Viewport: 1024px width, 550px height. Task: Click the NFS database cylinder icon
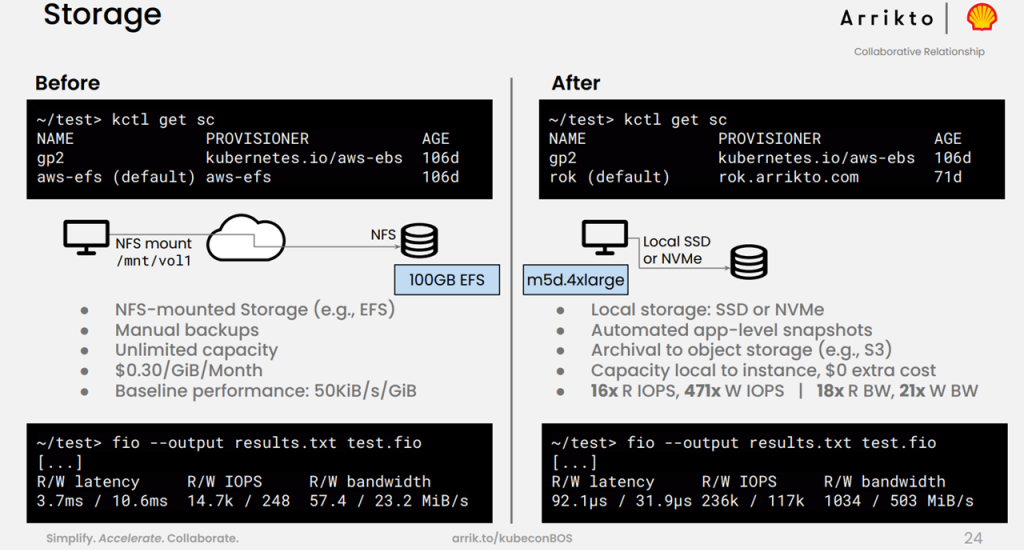419,240
